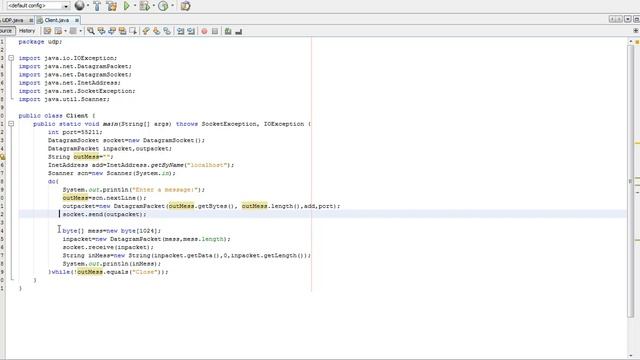Click 'import java.util.Scanner;' line
The width and height of the screenshot is (640, 360).
[64, 99]
